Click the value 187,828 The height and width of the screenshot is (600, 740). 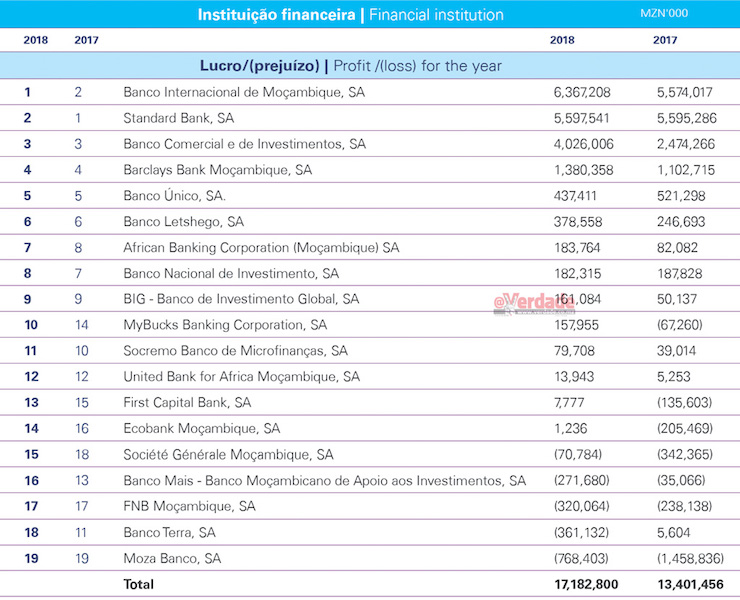[680, 273]
